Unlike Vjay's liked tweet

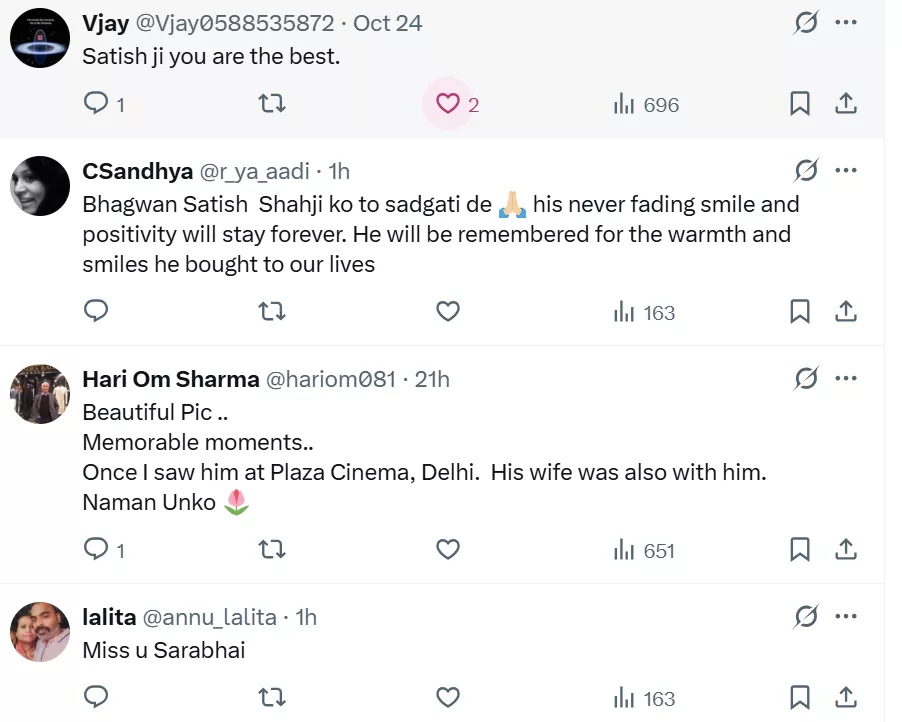pyautogui.click(x=448, y=103)
